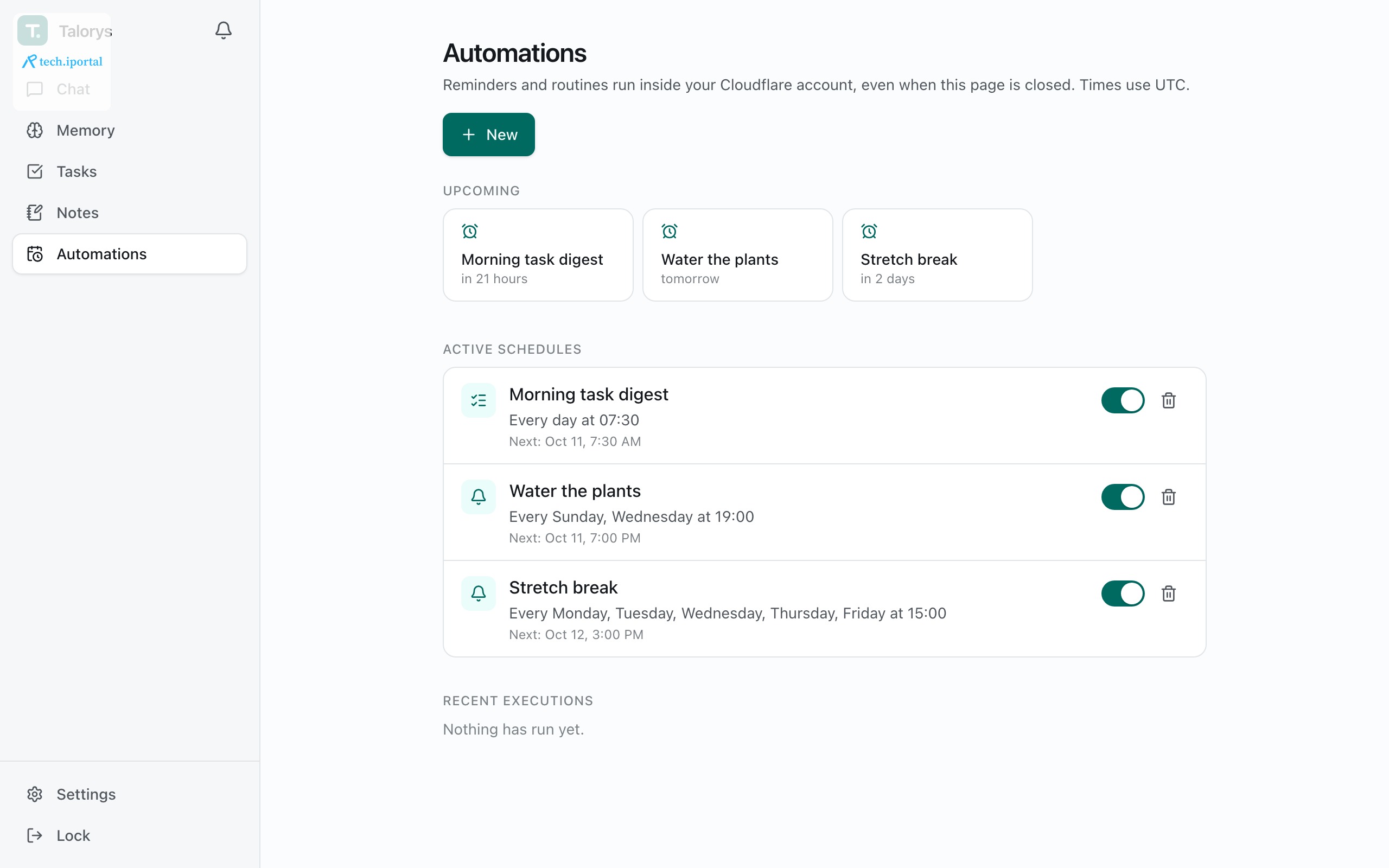The height and width of the screenshot is (868, 1389).
Task: Click the Automations page heading
Action: click(x=514, y=53)
